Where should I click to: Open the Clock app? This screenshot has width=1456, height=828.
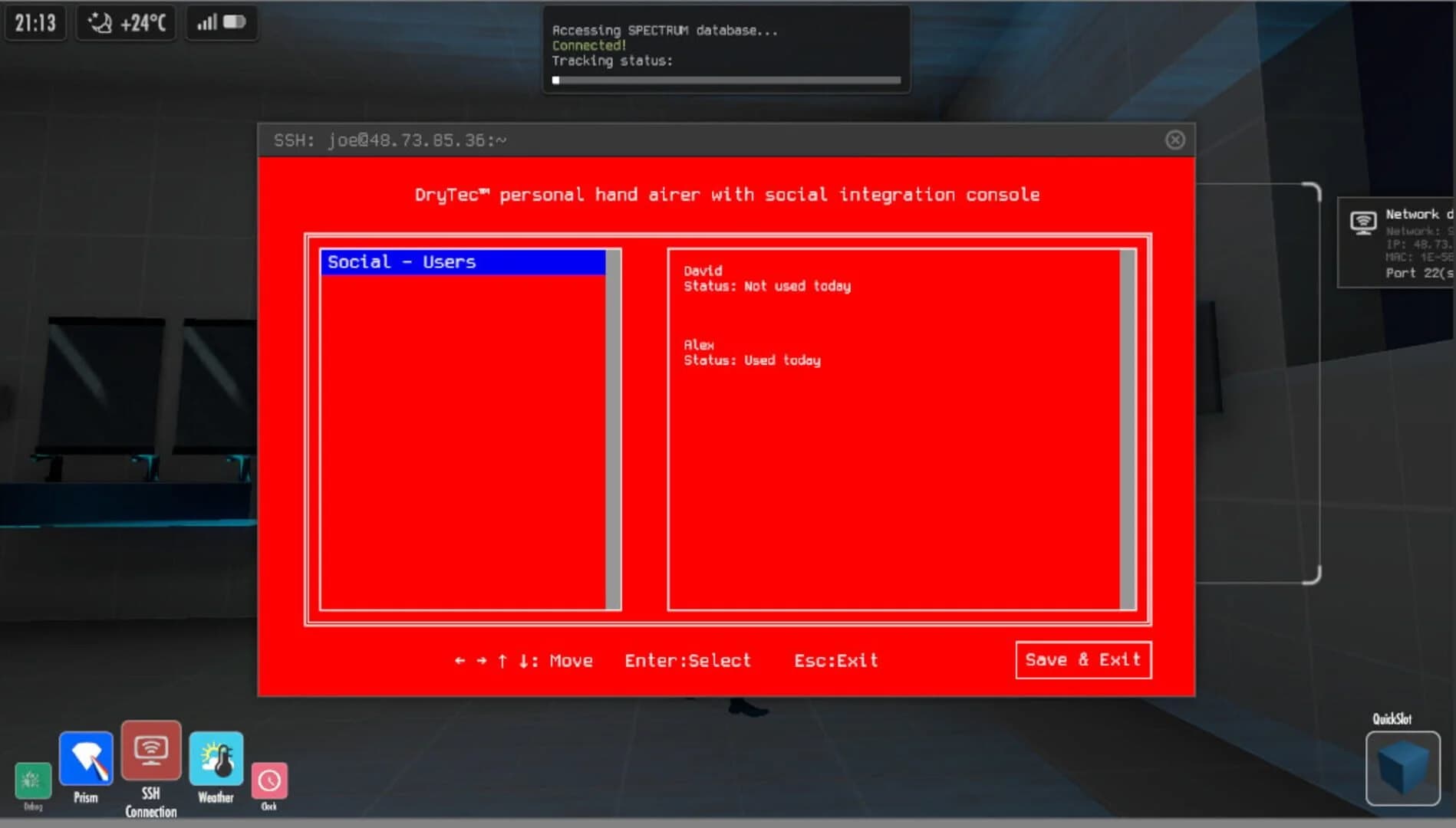tap(269, 780)
